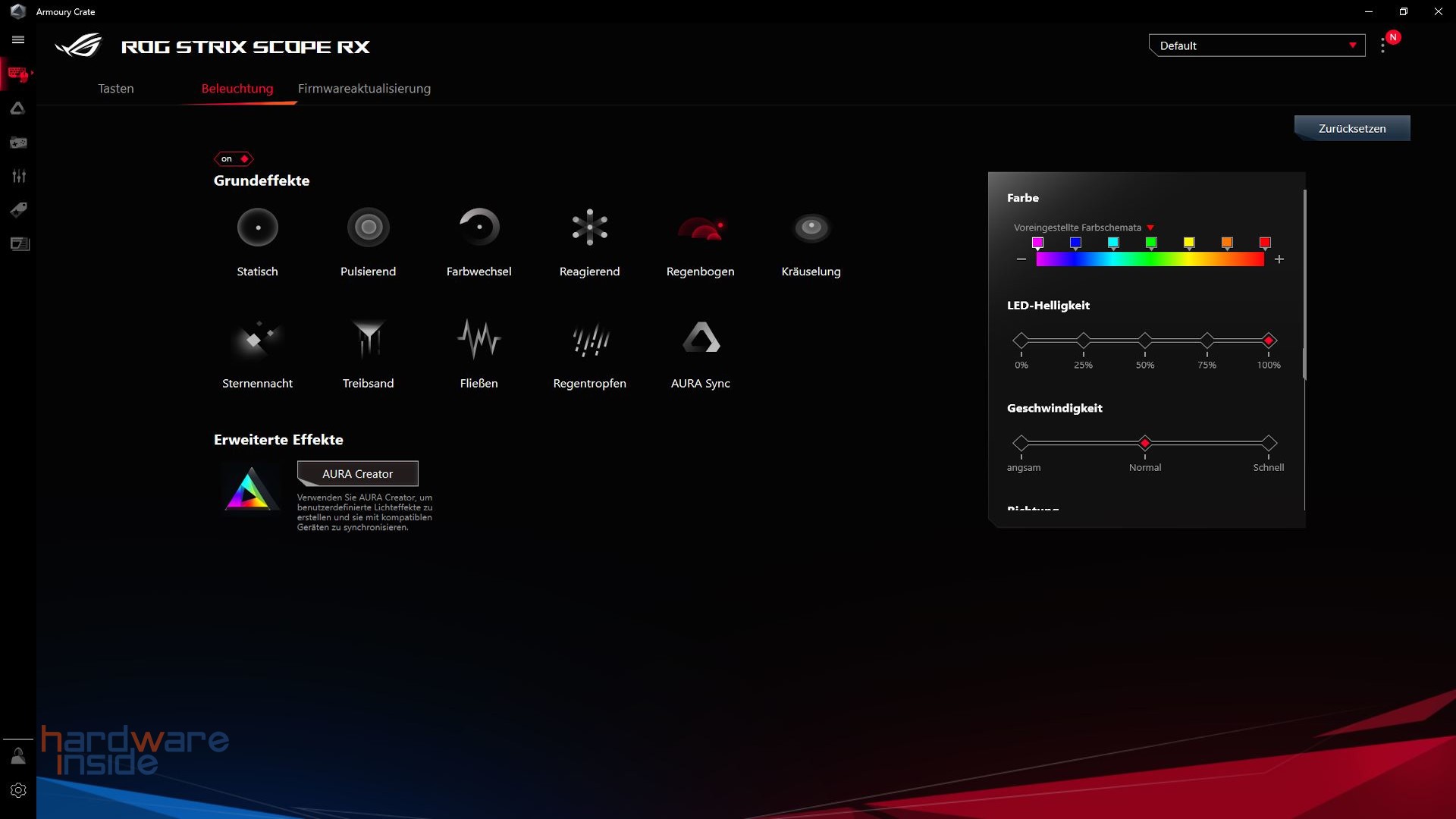Open the Firmwareaktualisierung tab
The width and height of the screenshot is (1456, 819).
click(x=364, y=89)
